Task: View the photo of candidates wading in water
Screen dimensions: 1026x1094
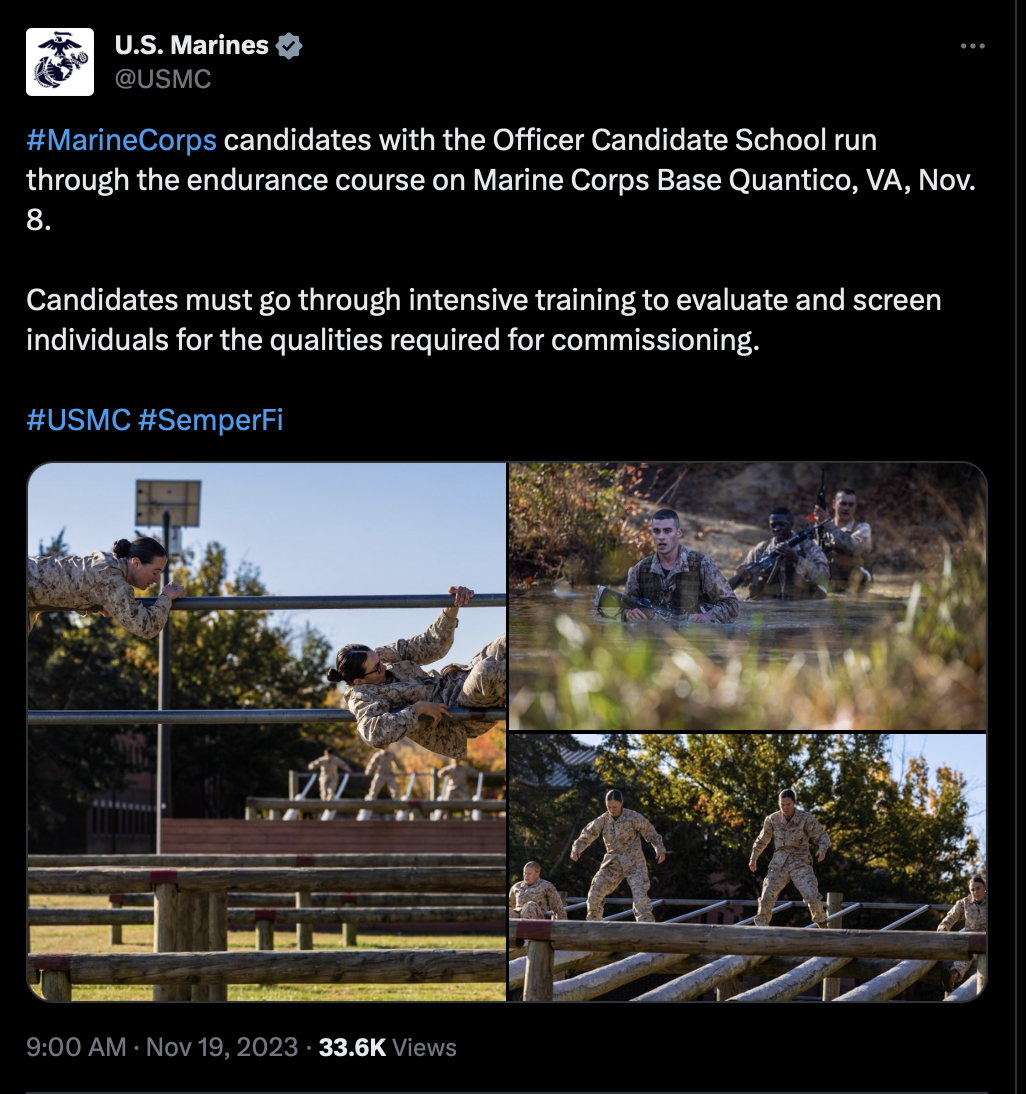Action: point(747,596)
